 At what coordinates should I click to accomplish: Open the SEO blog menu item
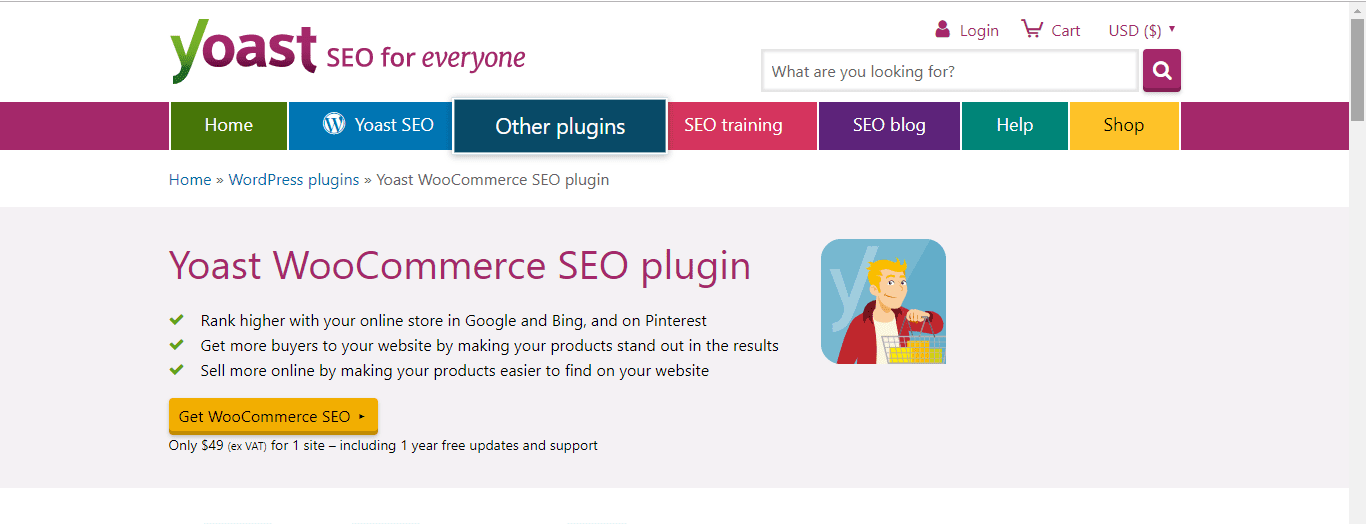tap(889, 125)
